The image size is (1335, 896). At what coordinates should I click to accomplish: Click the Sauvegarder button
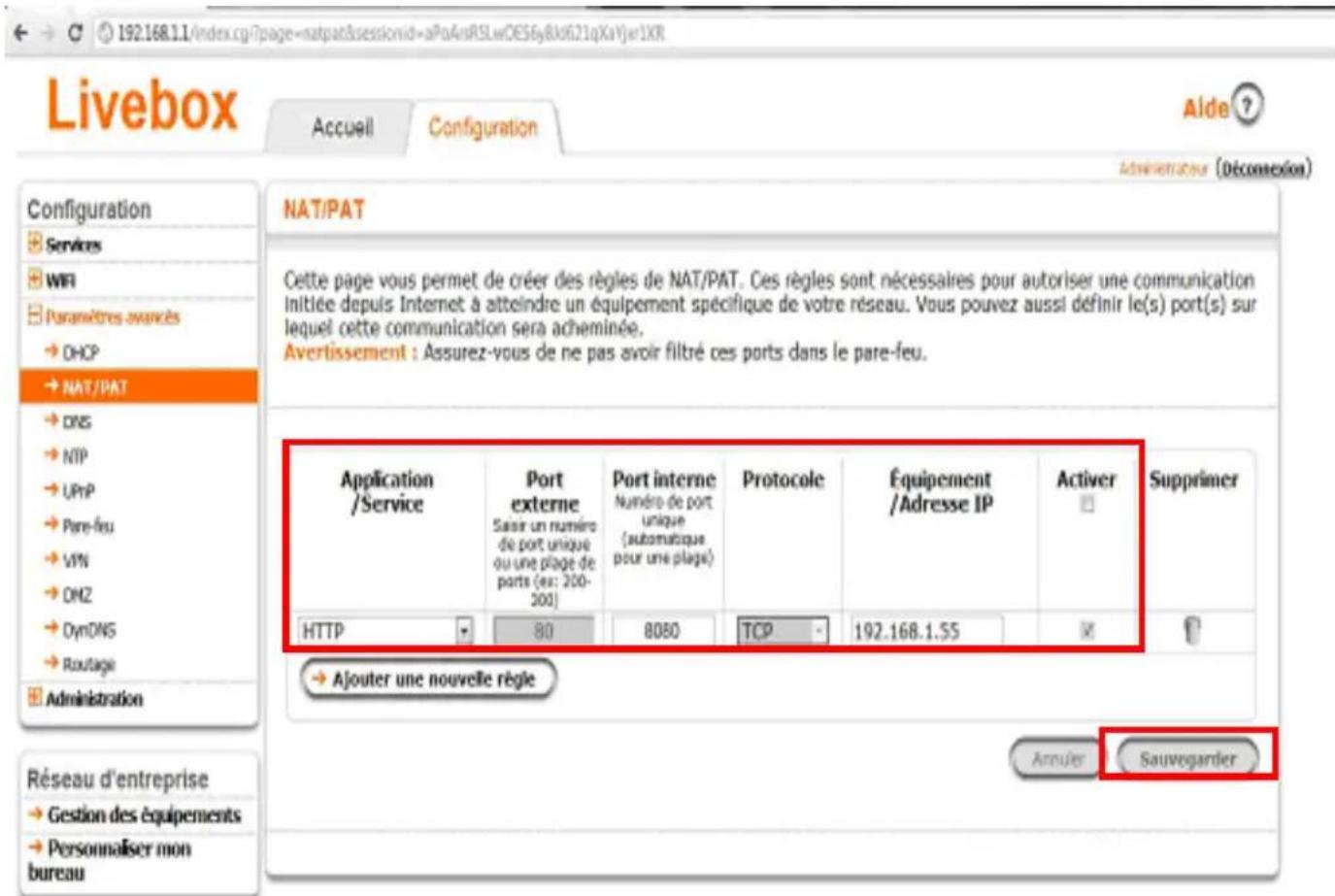[x=1187, y=758]
